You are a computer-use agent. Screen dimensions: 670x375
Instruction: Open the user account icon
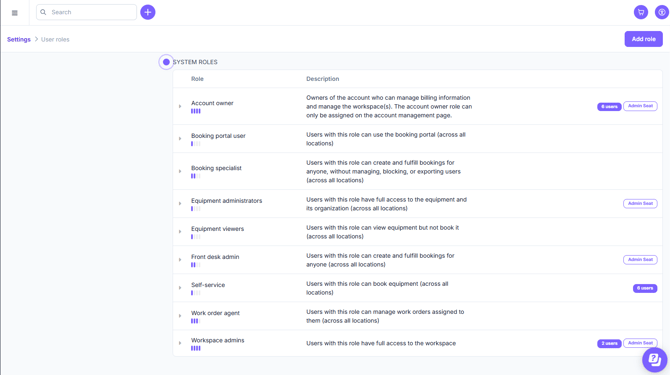coord(661,12)
